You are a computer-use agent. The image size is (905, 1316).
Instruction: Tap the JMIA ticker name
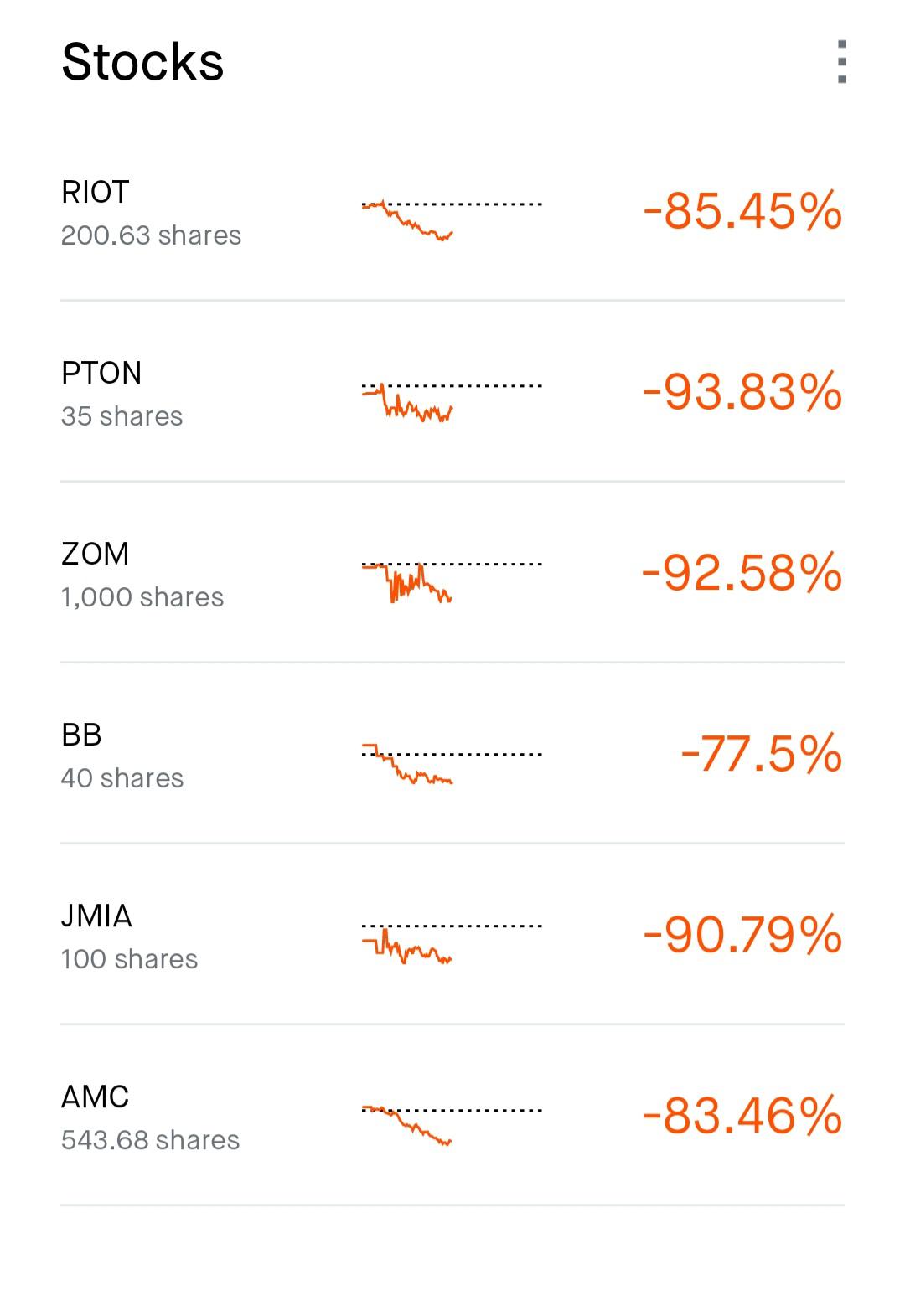coord(96,916)
